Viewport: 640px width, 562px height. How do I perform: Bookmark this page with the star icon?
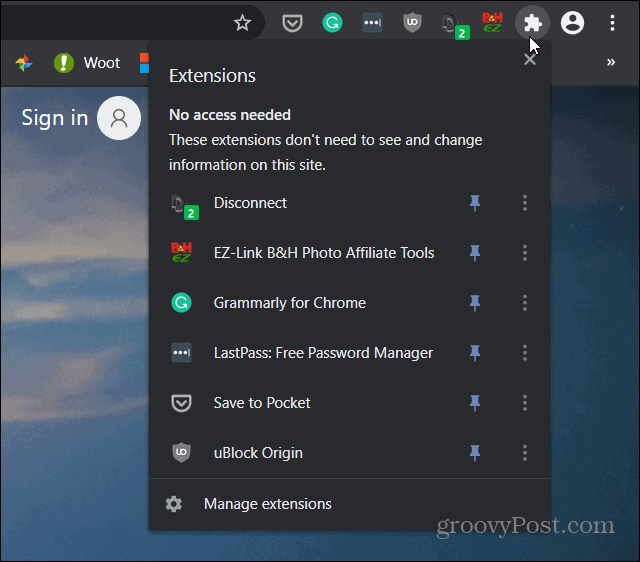tap(242, 22)
